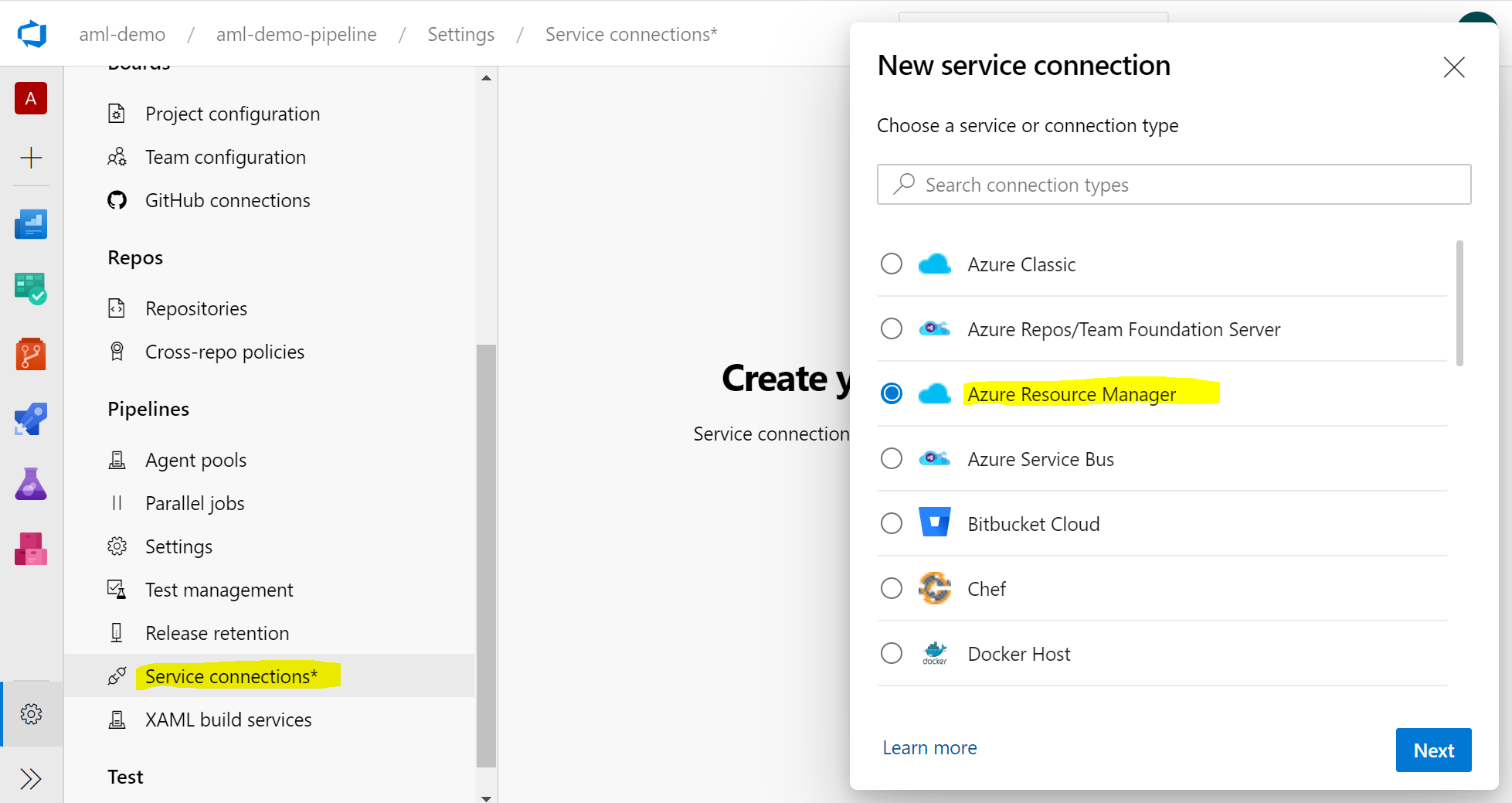The height and width of the screenshot is (803, 1512).
Task: Go to aml-demo-pipeline breadcrumb
Action: pos(297,35)
